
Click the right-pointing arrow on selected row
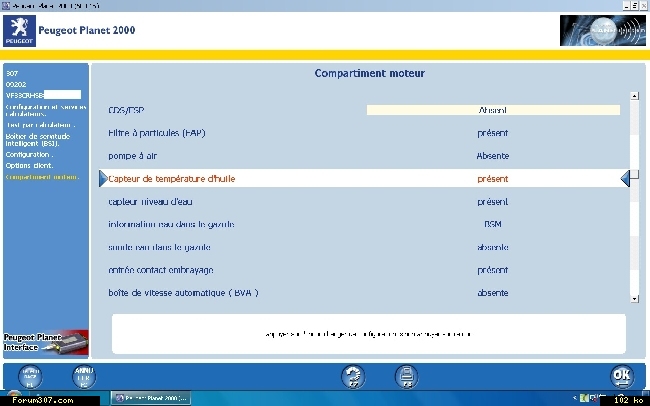[x=104, y=179]
